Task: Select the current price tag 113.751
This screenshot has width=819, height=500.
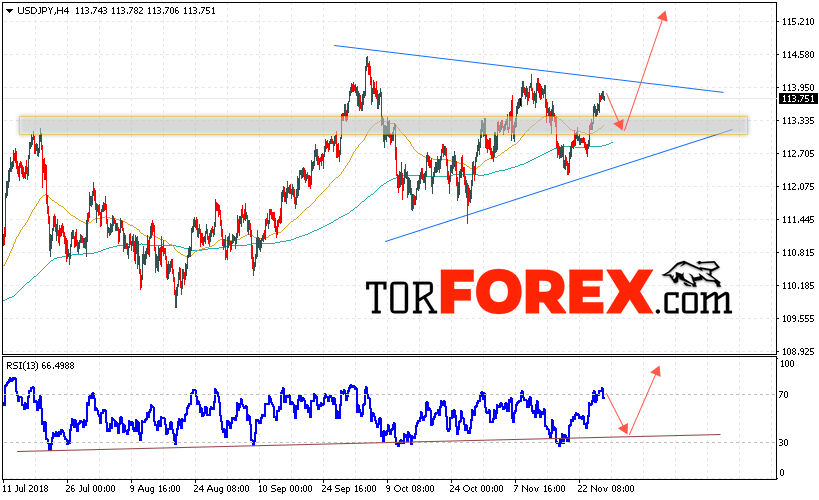Action: pyautogui.click(x=798, y=99)
